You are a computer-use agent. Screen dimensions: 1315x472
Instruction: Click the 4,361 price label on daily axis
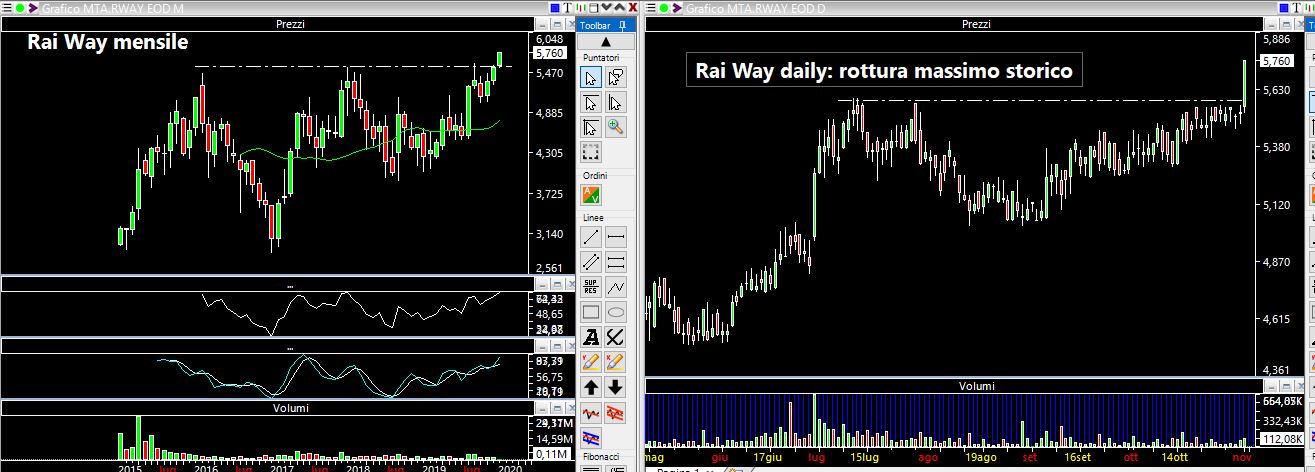(x=1277, y=371)
